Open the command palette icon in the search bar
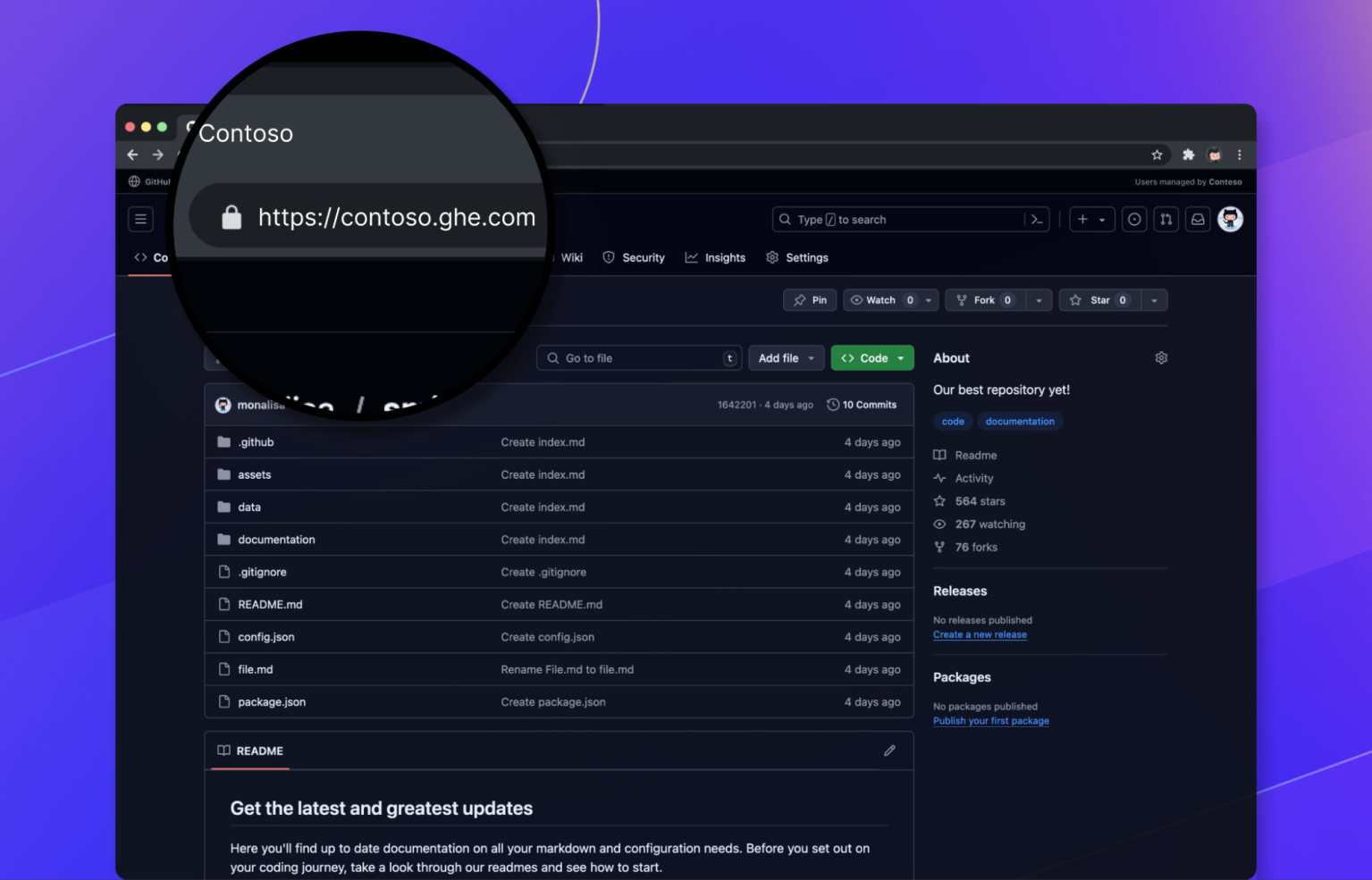This screenshot has height=880, width=1372. pos(1035,219)
